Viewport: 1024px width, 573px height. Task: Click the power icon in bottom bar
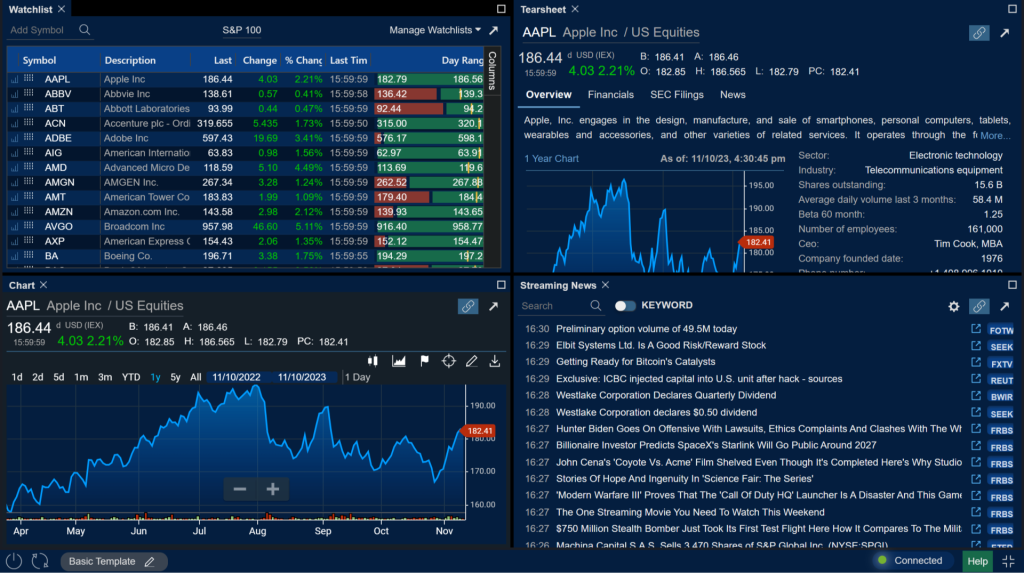14,561
